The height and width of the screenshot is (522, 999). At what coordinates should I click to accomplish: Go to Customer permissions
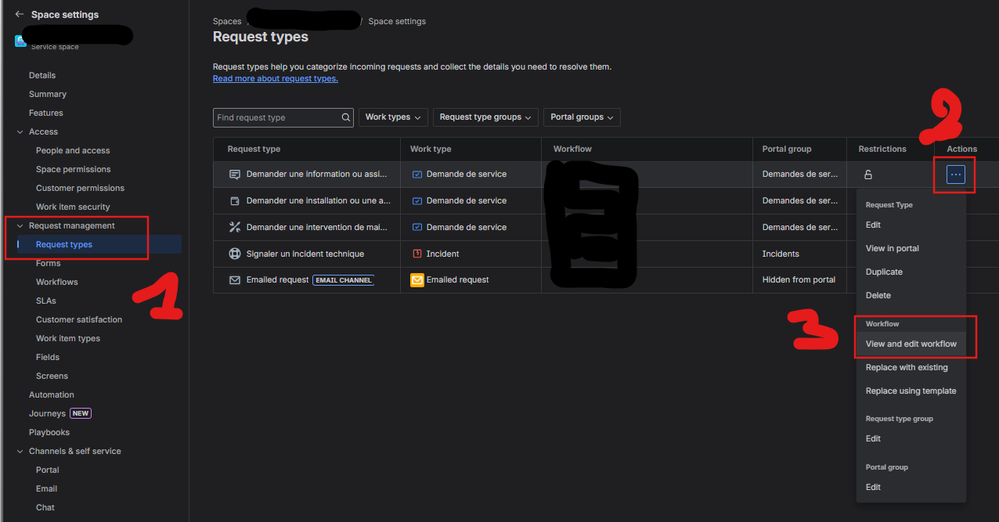tap(80, 188)
